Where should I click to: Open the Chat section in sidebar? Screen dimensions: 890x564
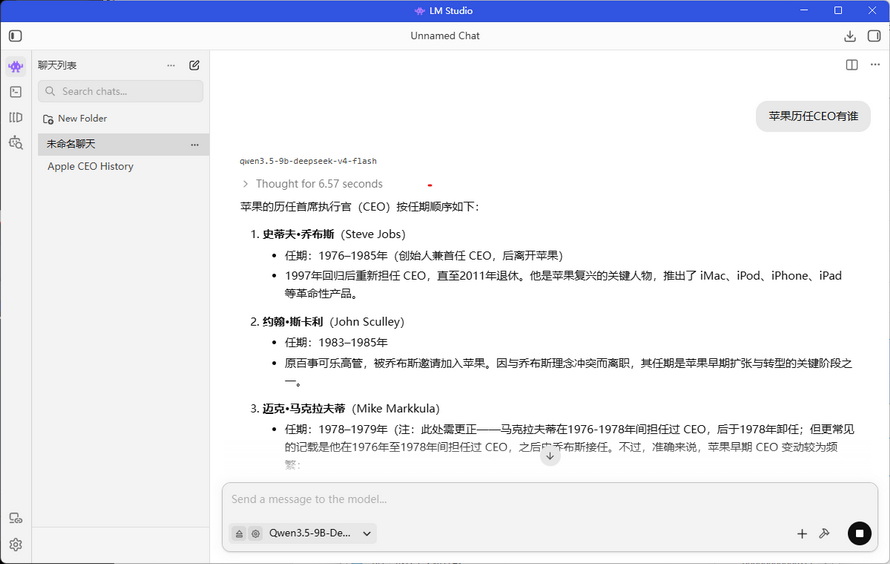click(16, 66)
